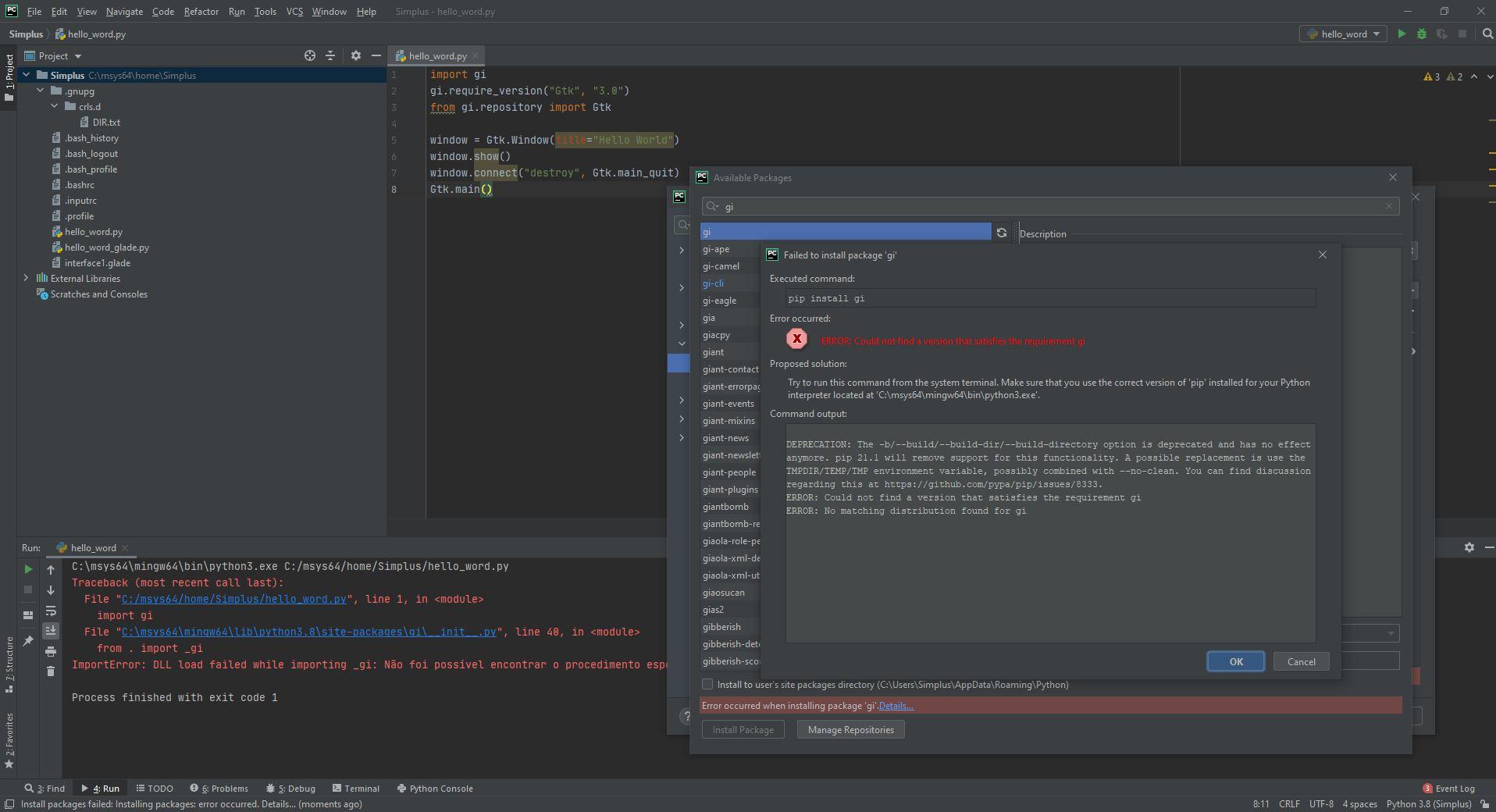Open the Refactor menu
The height and width of the screenshot is (812, 1496).
pyautogui.click(x=201, y=12)
